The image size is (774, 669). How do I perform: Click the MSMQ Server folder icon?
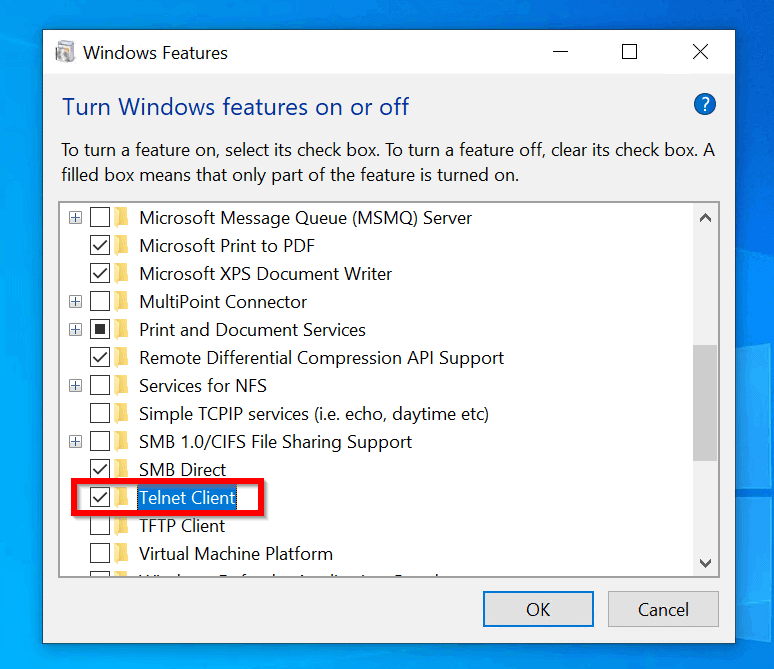point(121,217)
